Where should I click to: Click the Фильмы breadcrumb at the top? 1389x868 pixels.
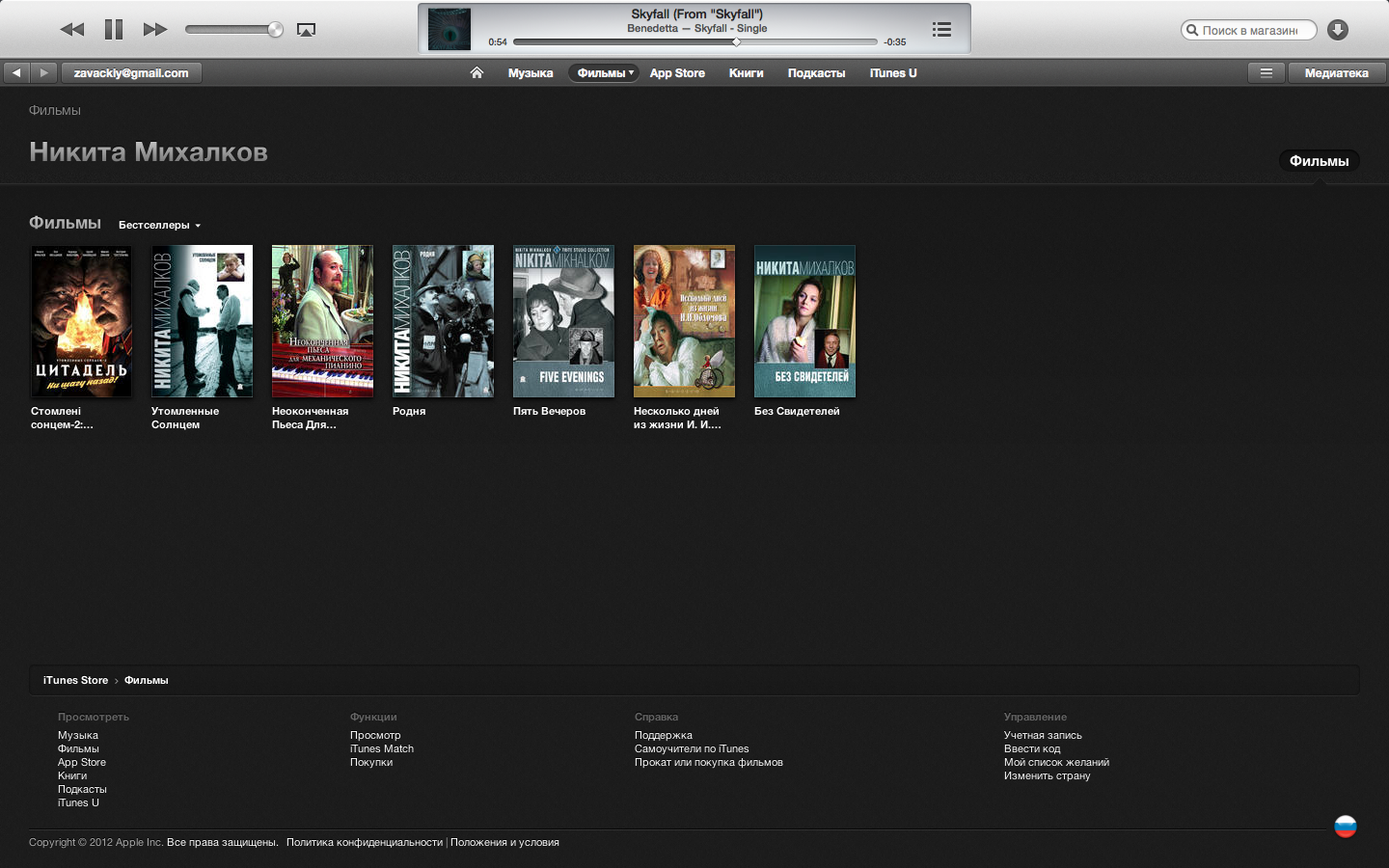pos(55,110)
